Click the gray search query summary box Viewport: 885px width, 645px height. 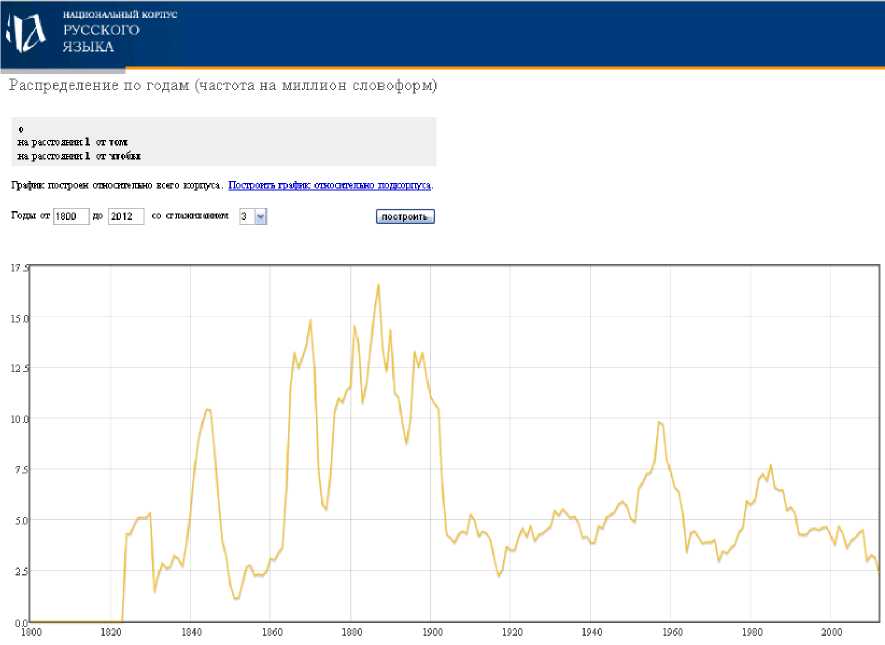(224, 141)
